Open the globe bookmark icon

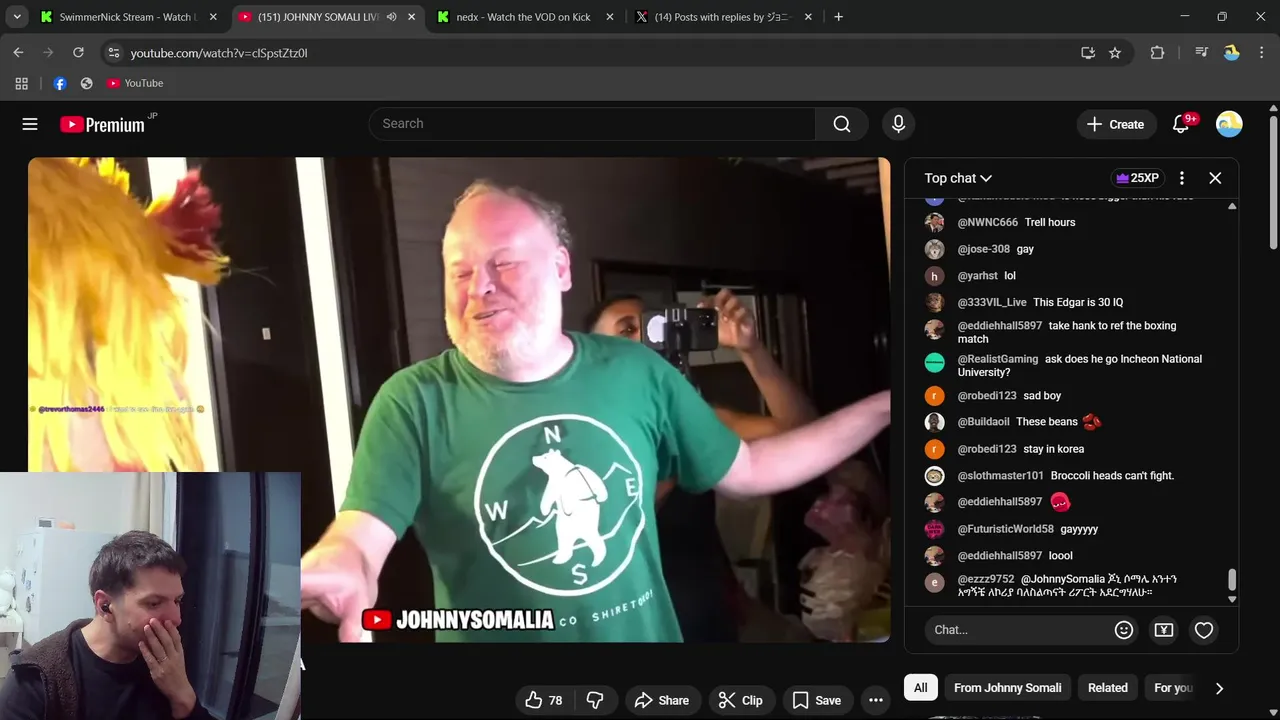click(x=86, y=83)
